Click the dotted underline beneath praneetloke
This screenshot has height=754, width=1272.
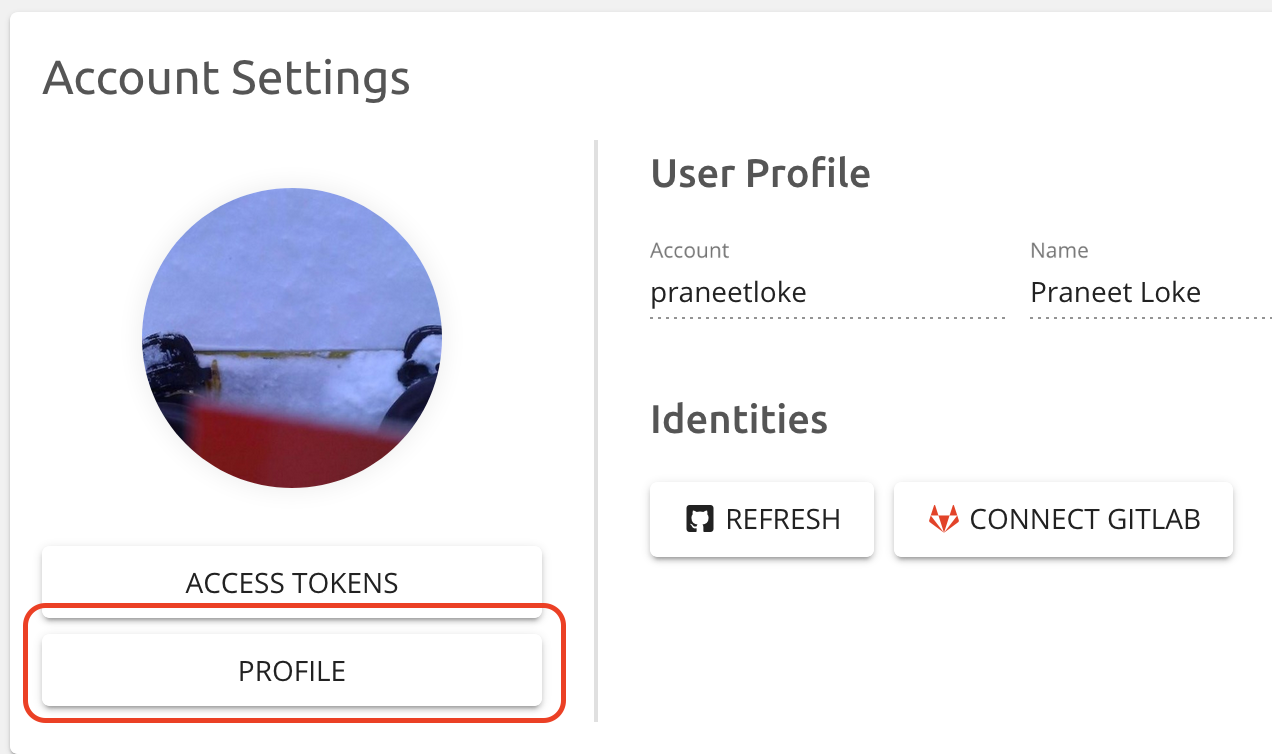826,317
